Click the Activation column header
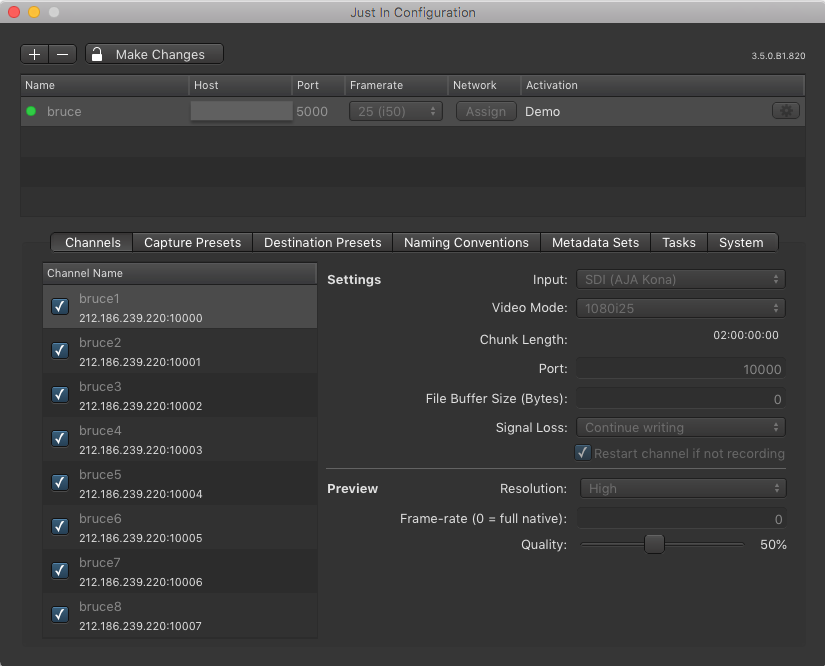Image resolution: width=825 pixels, height=666 pixels. click(662, 85)
